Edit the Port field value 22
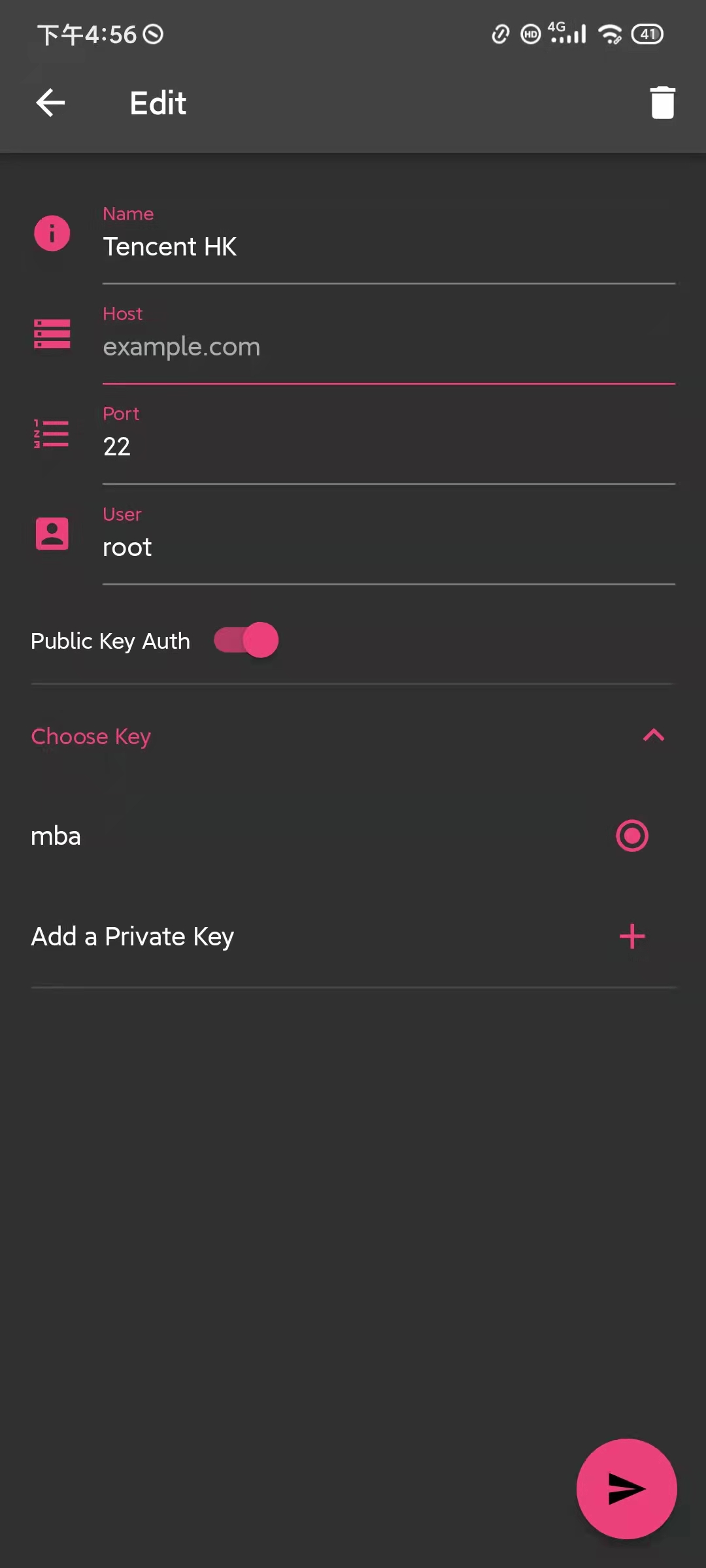706x1568 pixels. [x=388, y=447]
